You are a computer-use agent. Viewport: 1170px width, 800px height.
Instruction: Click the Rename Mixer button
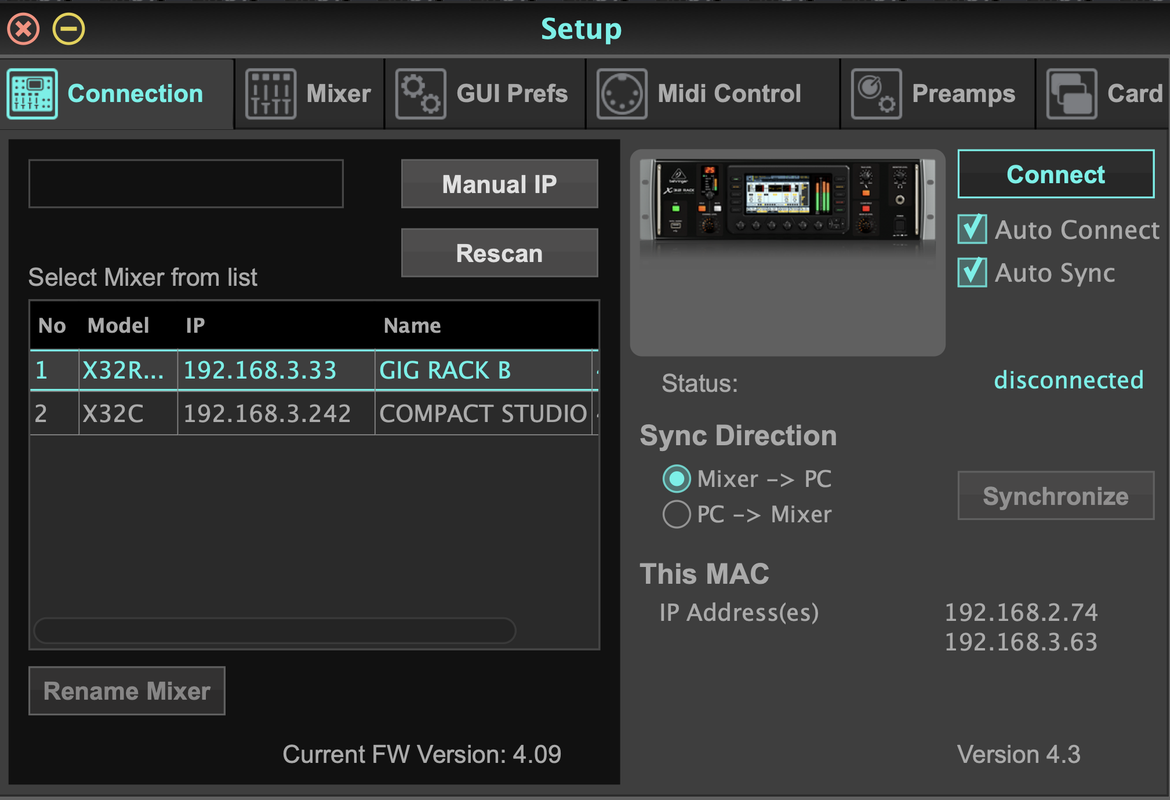[127, 691]
